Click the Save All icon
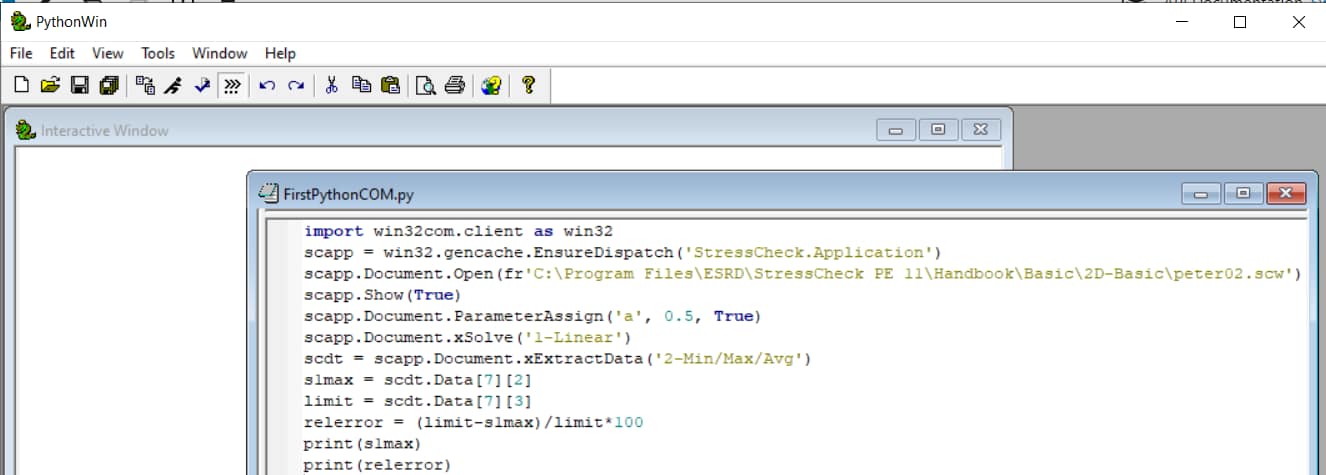The width and height of the screenshot is (1326, 475). pyautogui.click(x=108, y=86)
